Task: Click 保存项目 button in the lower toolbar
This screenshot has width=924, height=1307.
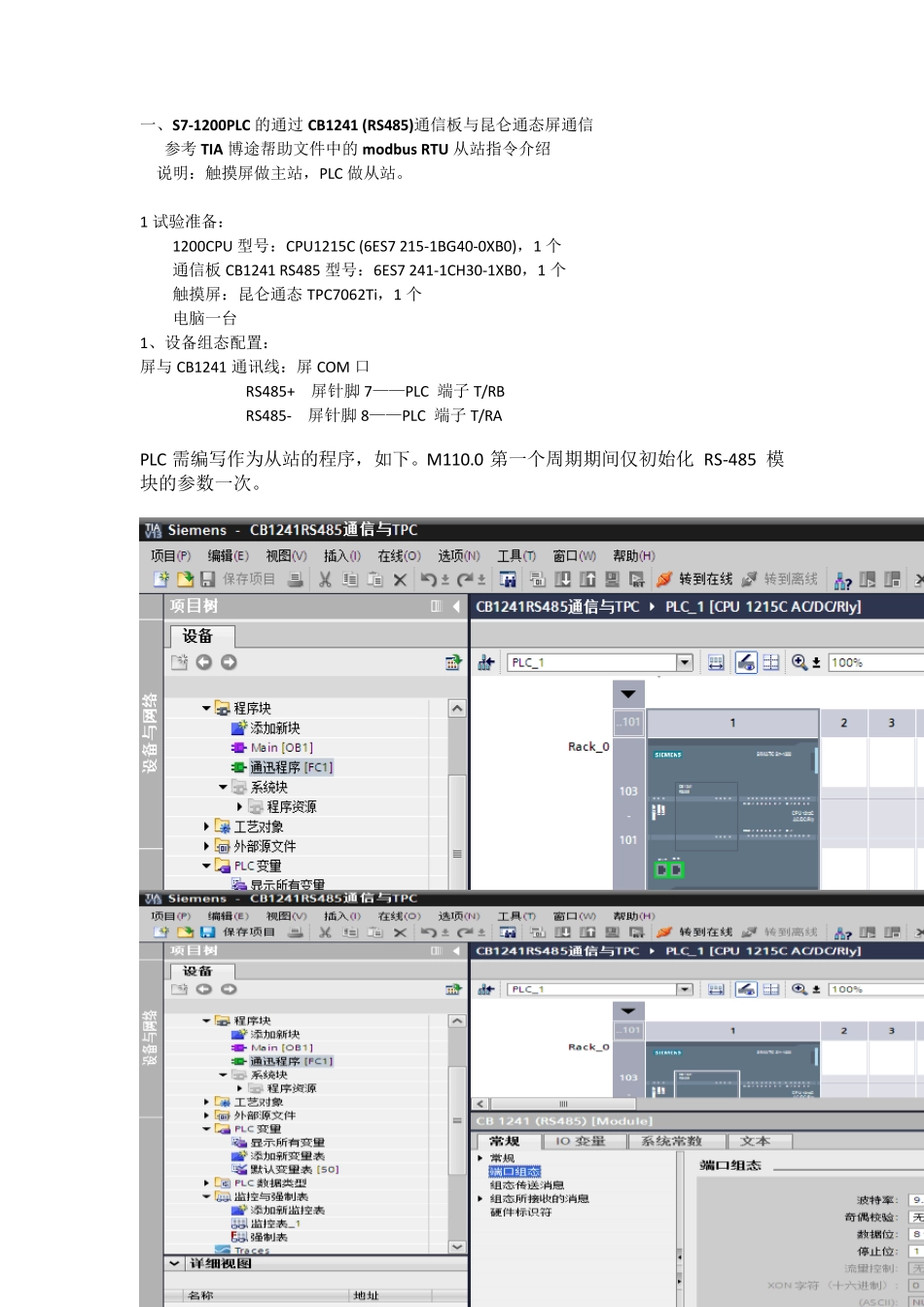Action: [x=238, y=932]
